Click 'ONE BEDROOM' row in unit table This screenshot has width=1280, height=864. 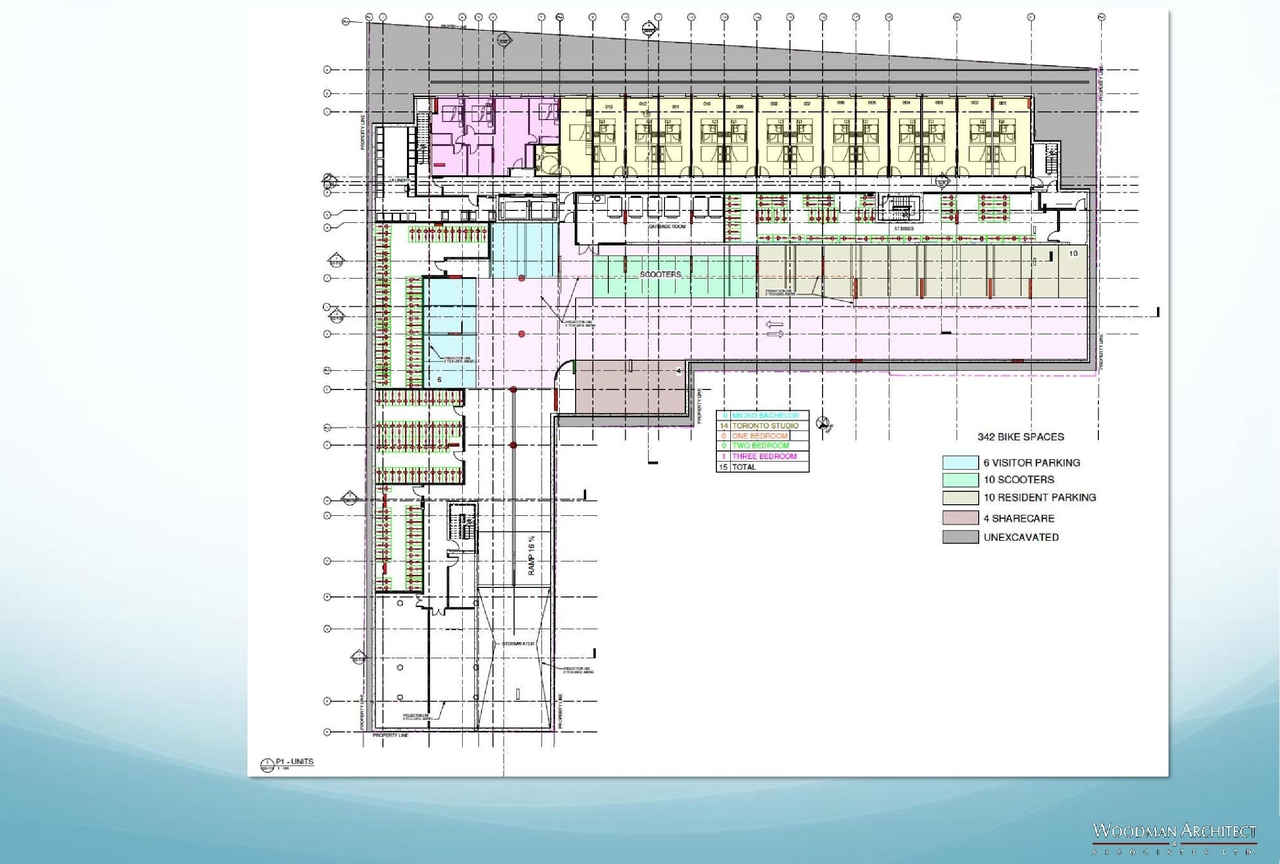coord(762,436)
